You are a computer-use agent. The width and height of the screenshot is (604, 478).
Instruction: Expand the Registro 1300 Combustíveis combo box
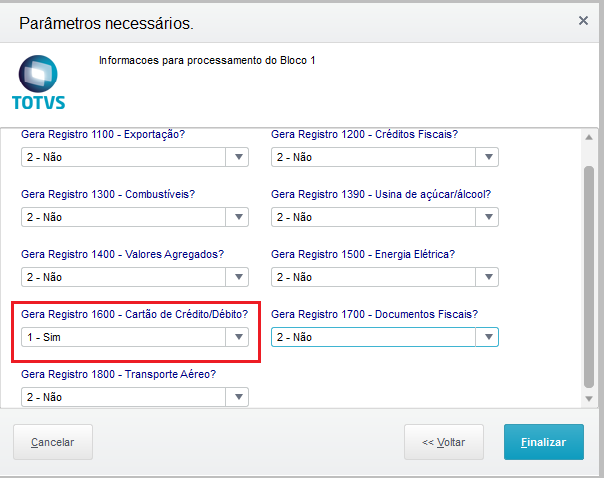[x=238, y=217]
